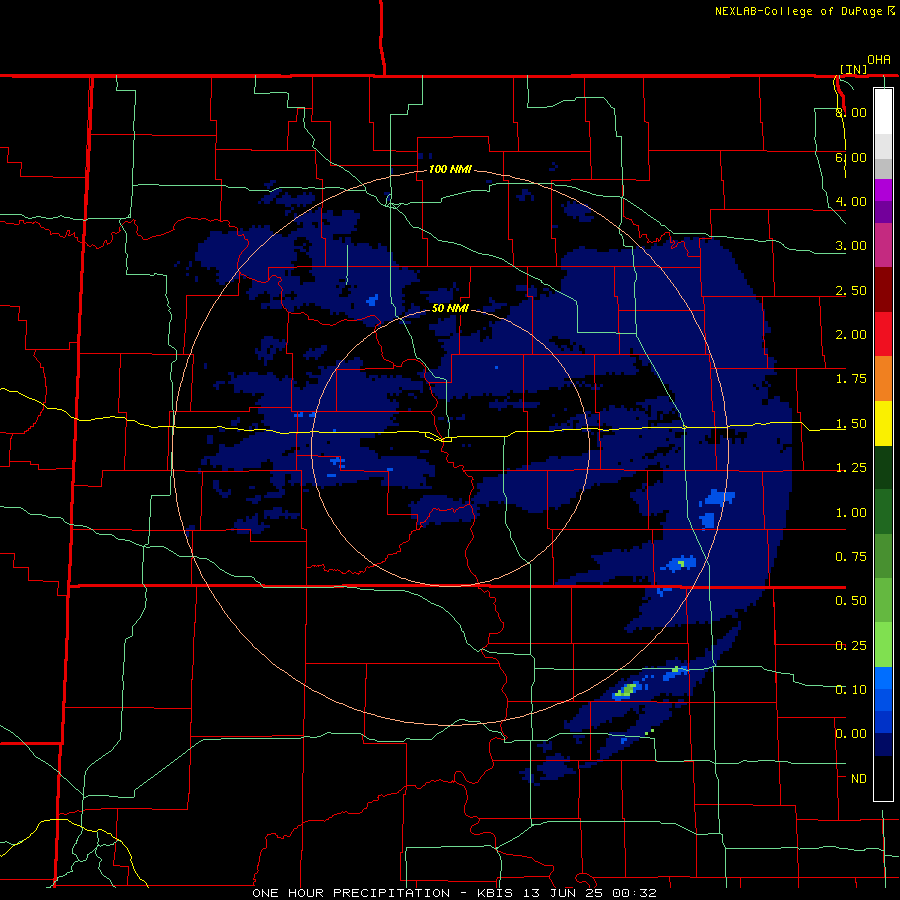
Task: Click the black ND legend swatch
Action: coord(883,778)
